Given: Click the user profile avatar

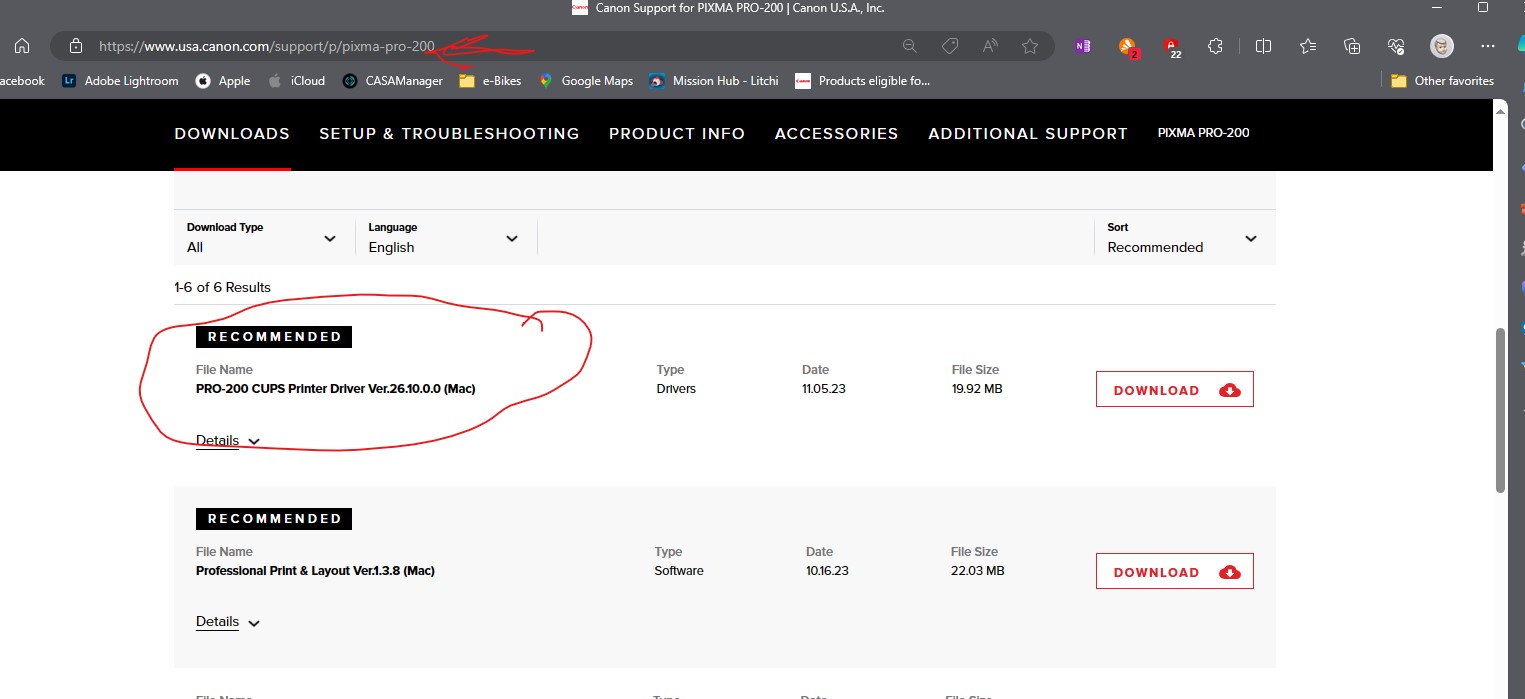Looking at the screenshot, I should click(1441, 46).
